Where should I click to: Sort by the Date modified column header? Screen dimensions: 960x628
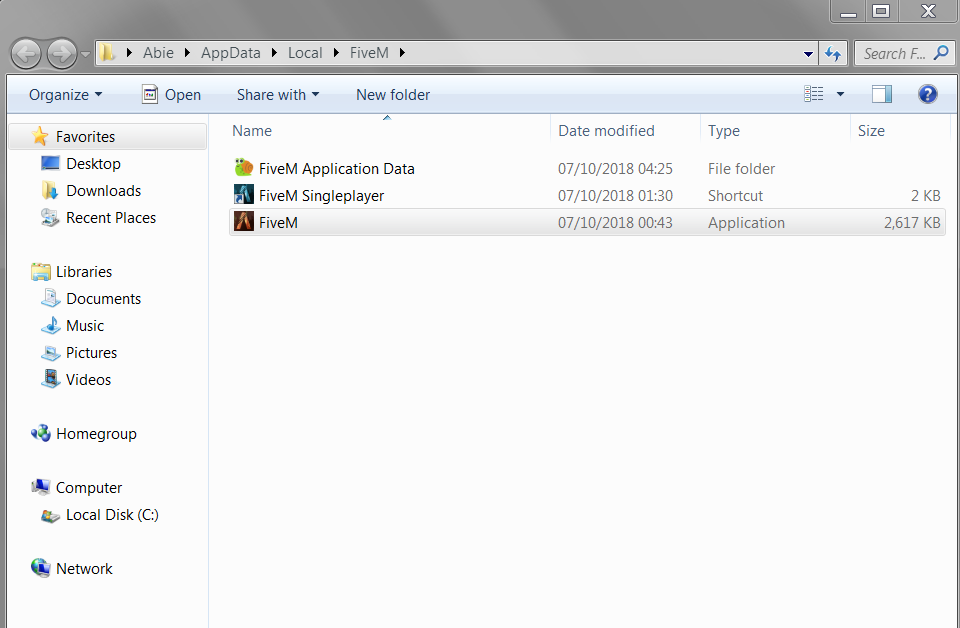[x=625, y=130]
